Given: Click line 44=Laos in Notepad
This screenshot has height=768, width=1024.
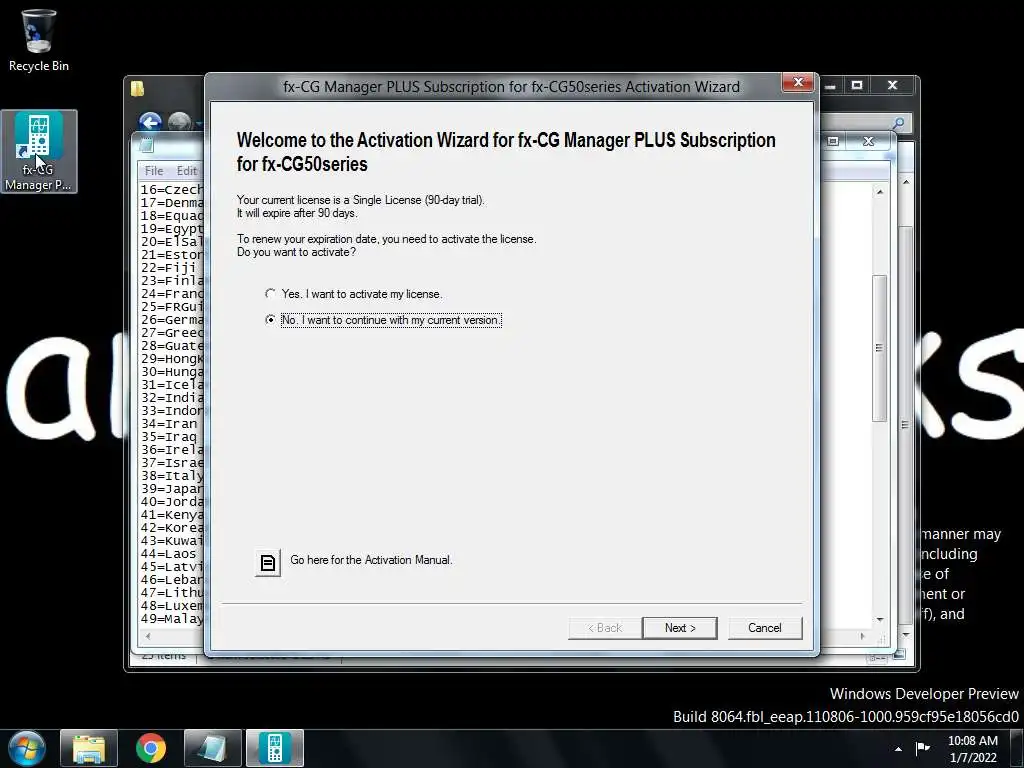Looking at the screenshot, I should [x=168, y=554].
